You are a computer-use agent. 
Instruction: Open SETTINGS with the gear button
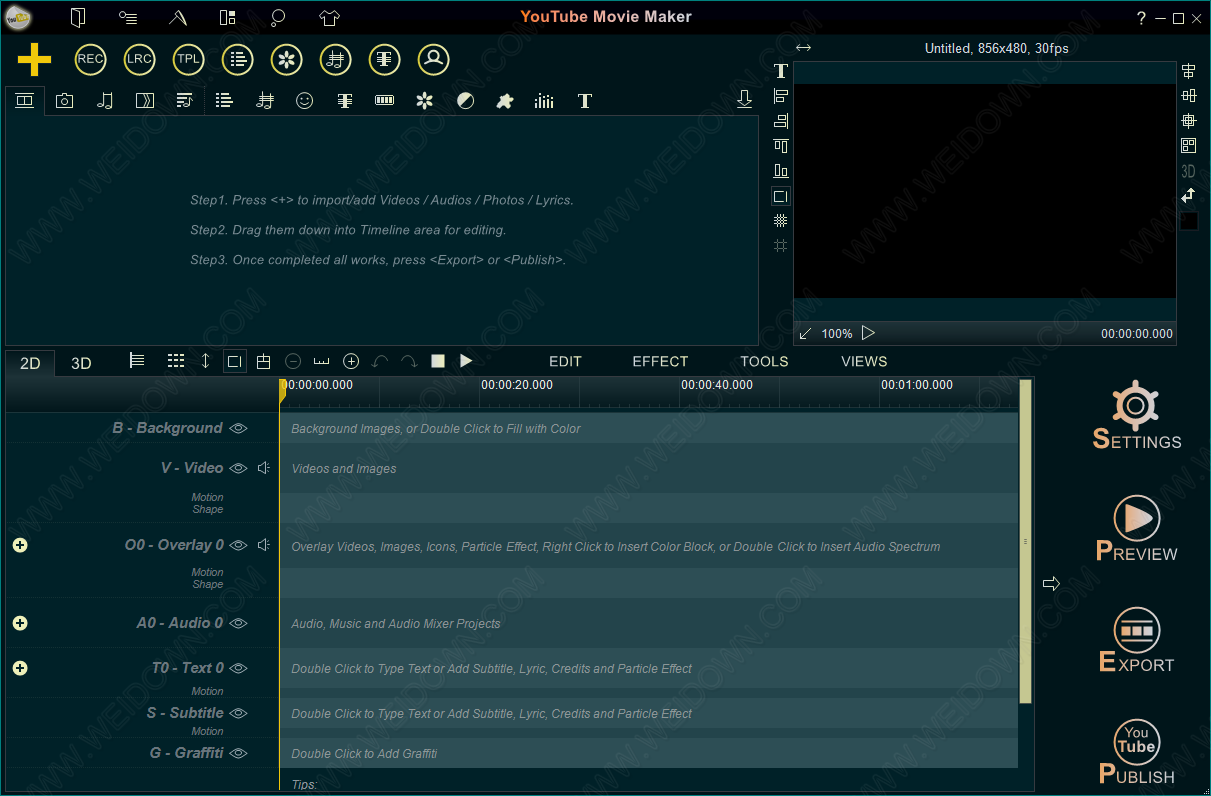(1137, 415)
